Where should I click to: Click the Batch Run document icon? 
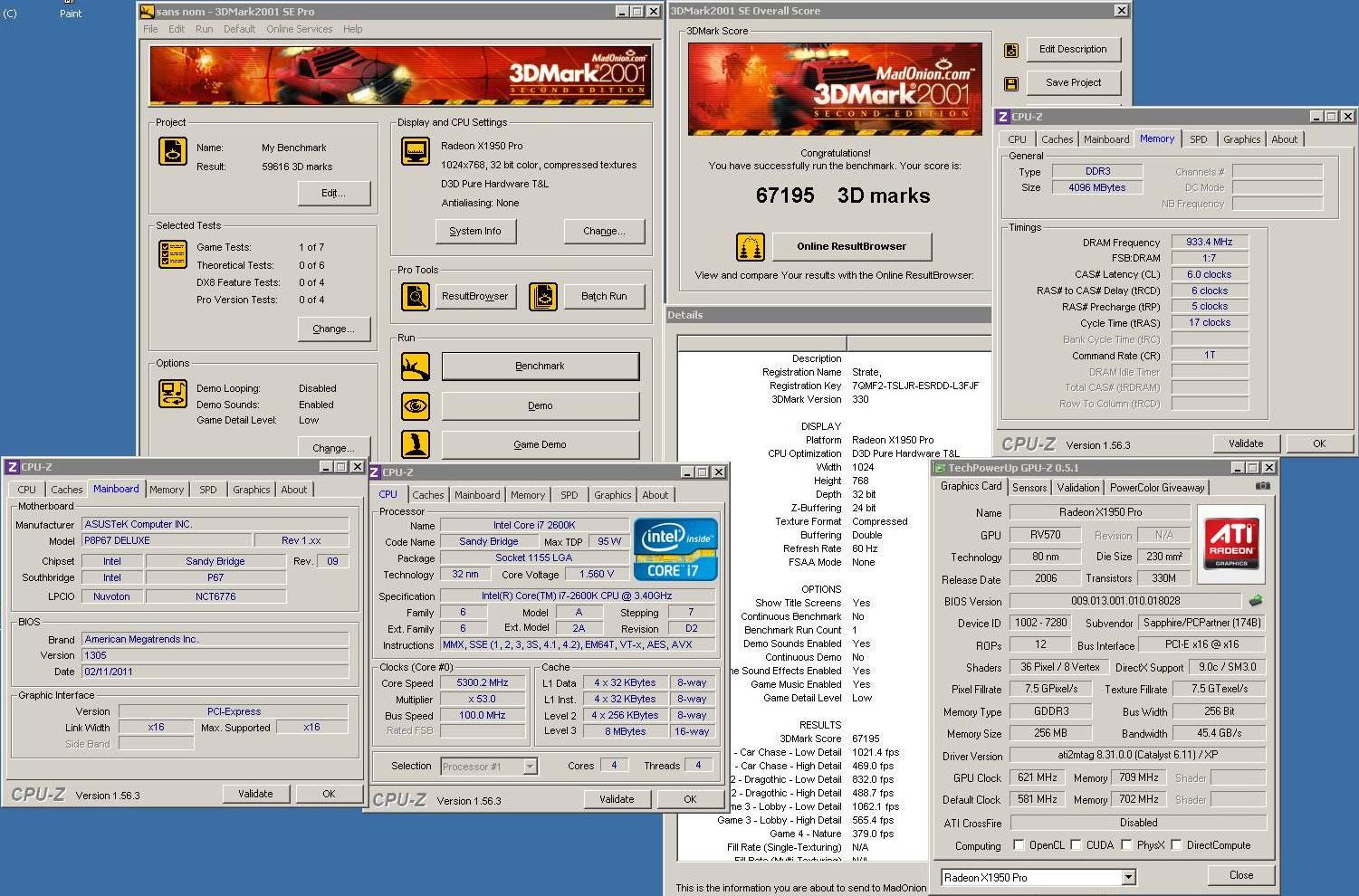tap(543, 296)
